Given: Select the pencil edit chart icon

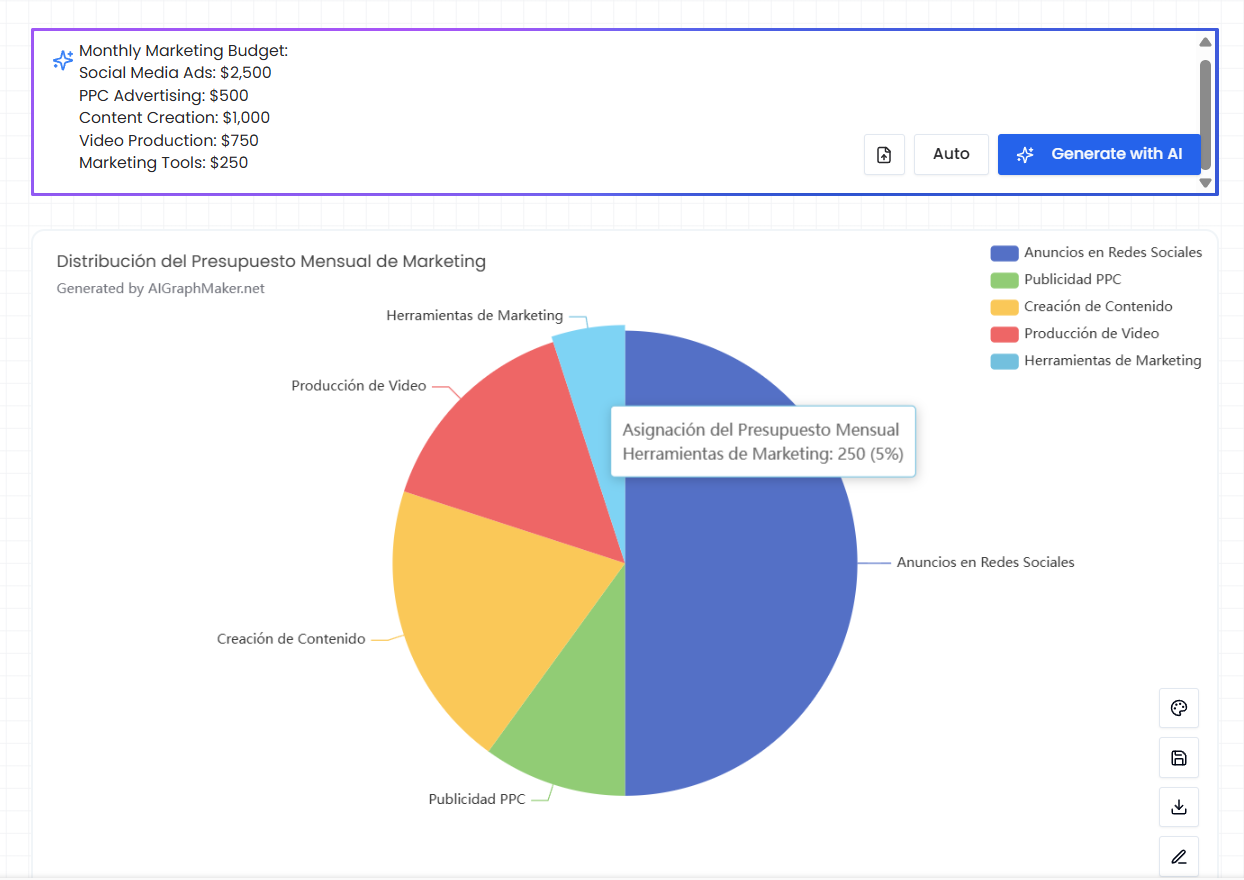Looking at the screenshot, I should (1179, 856).
